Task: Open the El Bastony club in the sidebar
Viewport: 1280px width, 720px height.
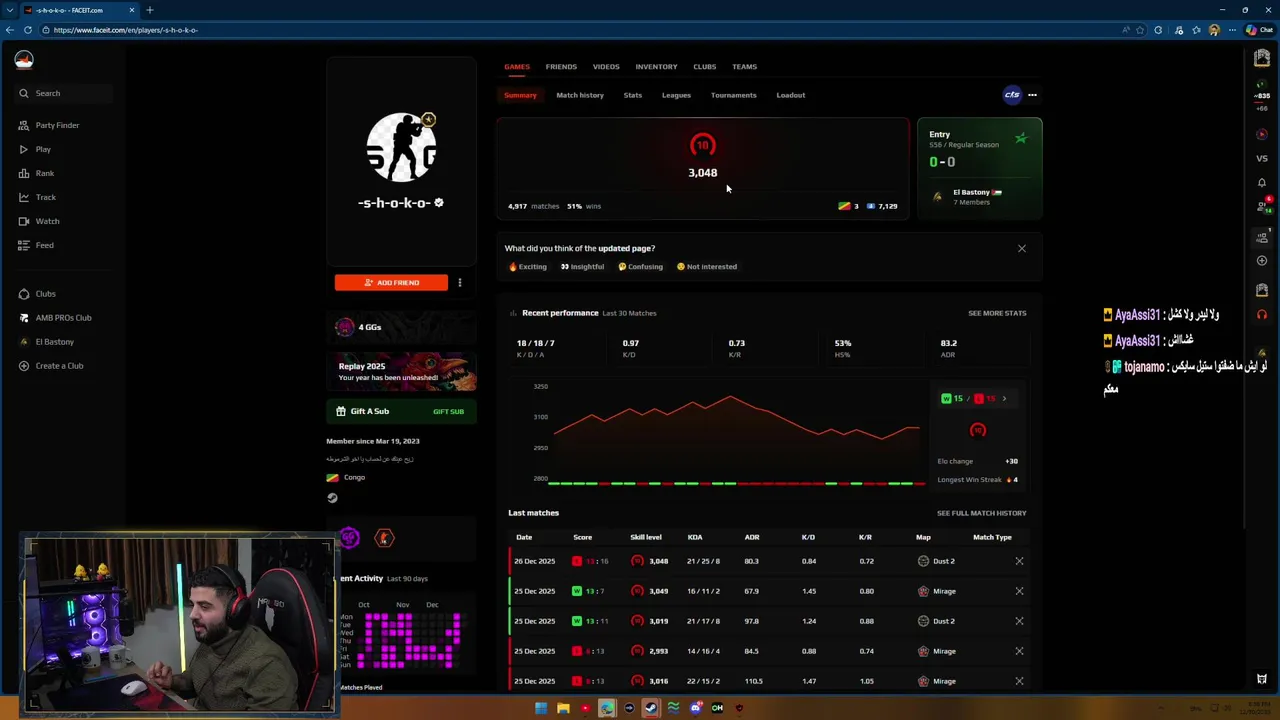Action: point(46,341)
